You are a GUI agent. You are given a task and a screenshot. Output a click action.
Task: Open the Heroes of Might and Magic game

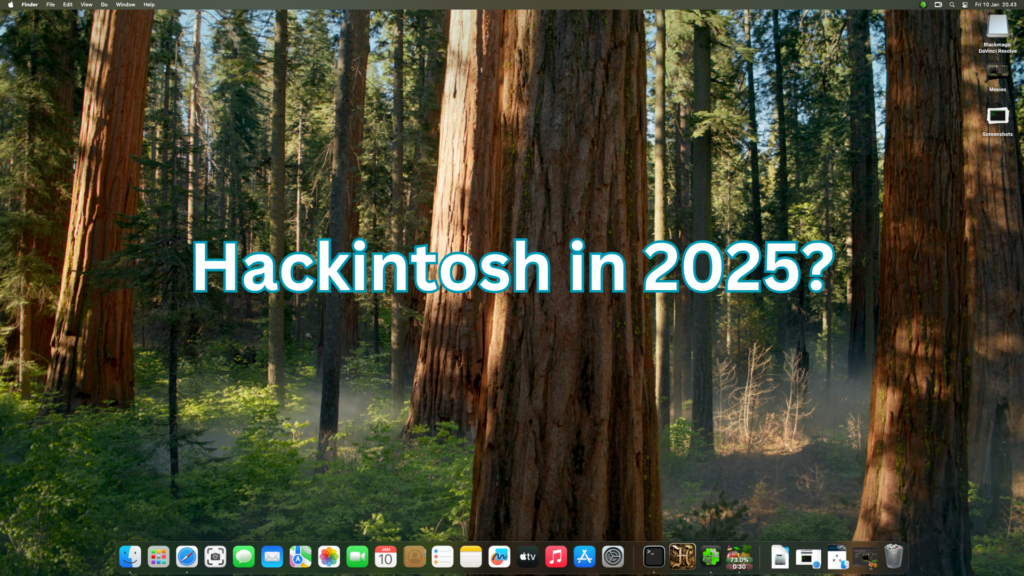(x=683, y=558)
